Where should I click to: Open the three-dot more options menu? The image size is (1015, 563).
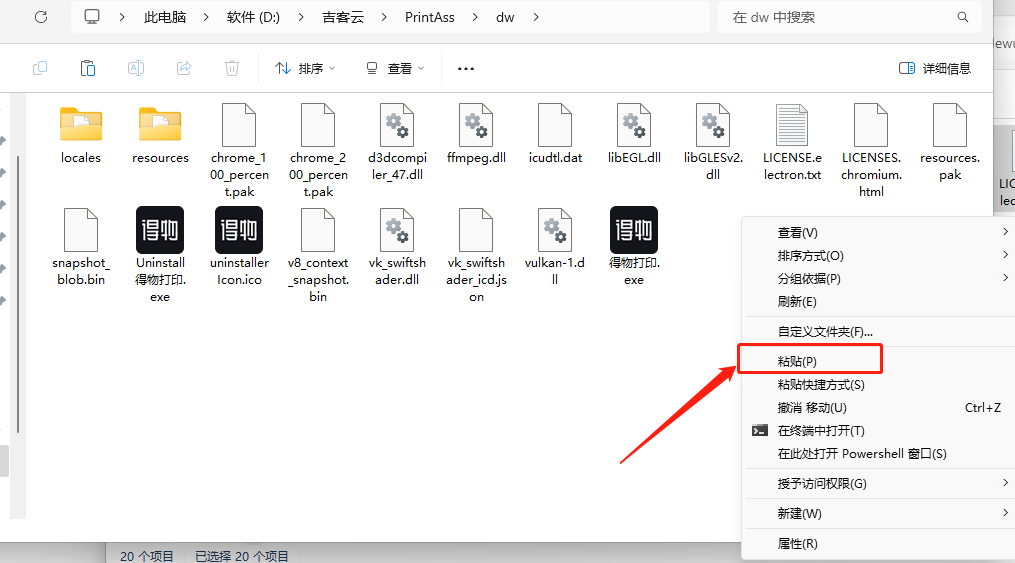[x=465, y=69]
